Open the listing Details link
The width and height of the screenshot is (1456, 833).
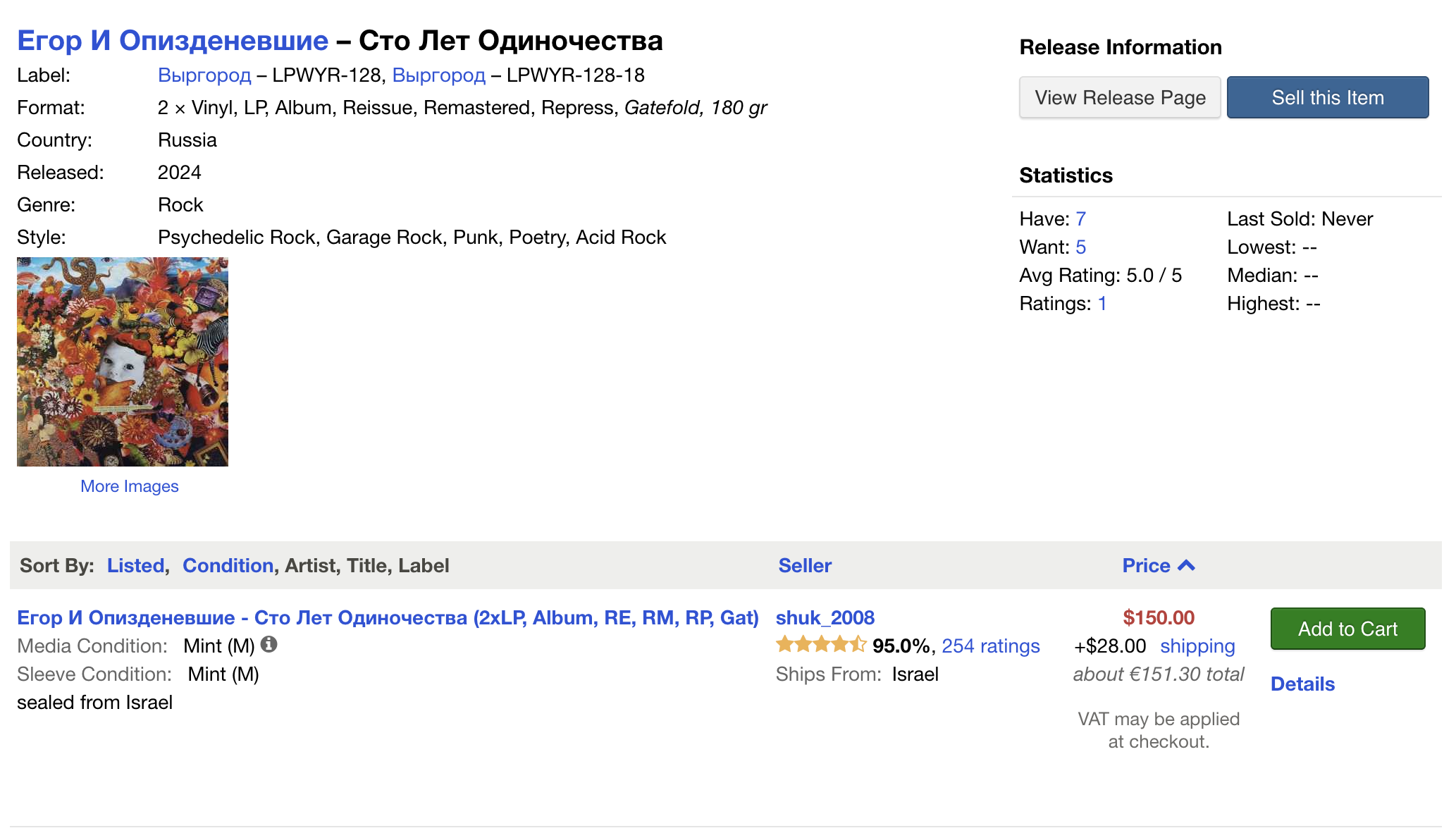1302,684
